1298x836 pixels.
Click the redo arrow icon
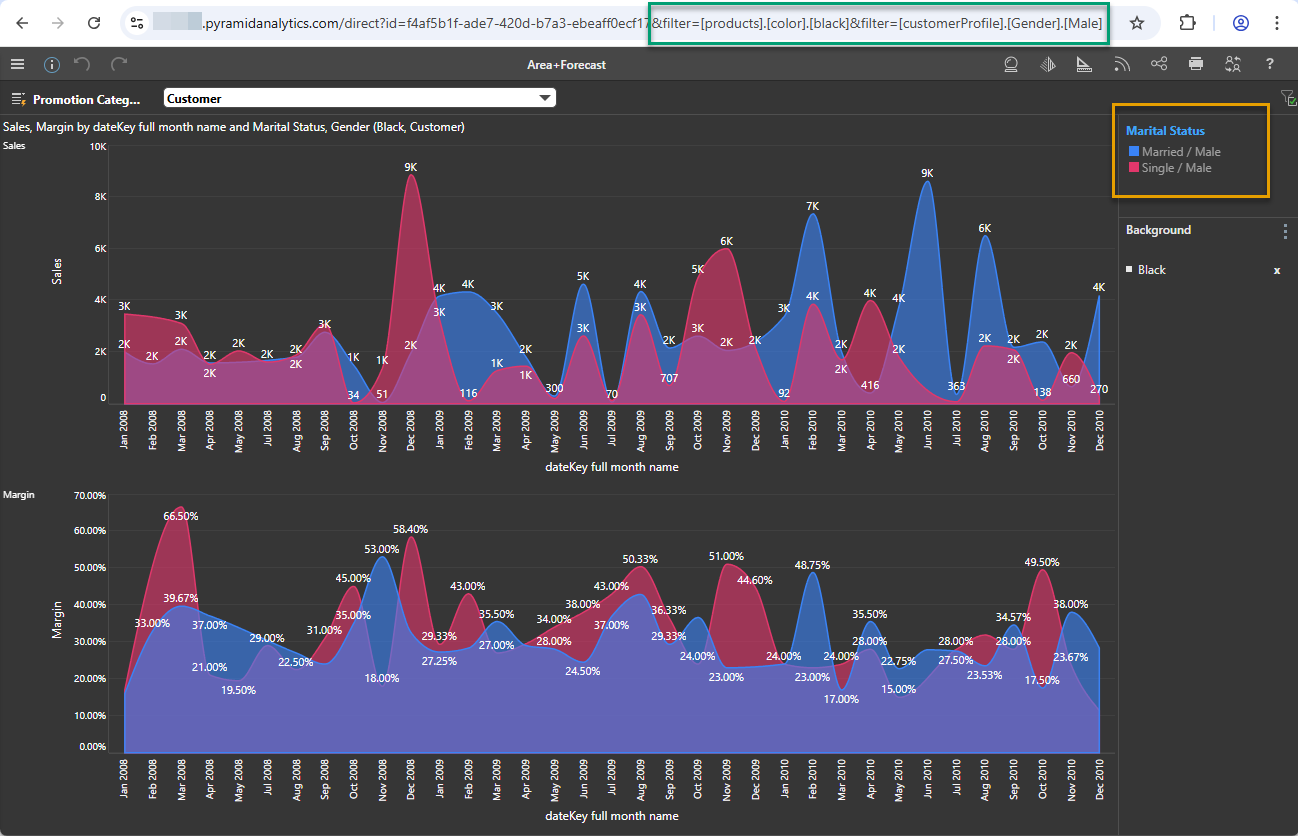tap(119, 65)
